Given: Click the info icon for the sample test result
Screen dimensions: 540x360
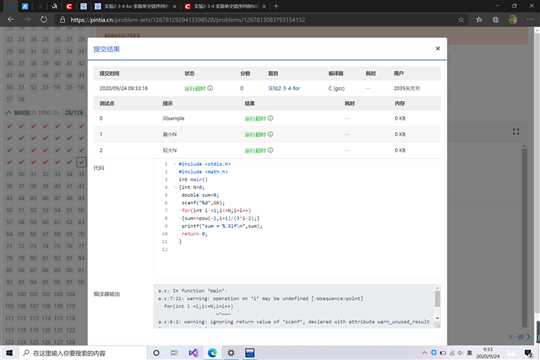Looking at the screenshot, I should point(270,118).
